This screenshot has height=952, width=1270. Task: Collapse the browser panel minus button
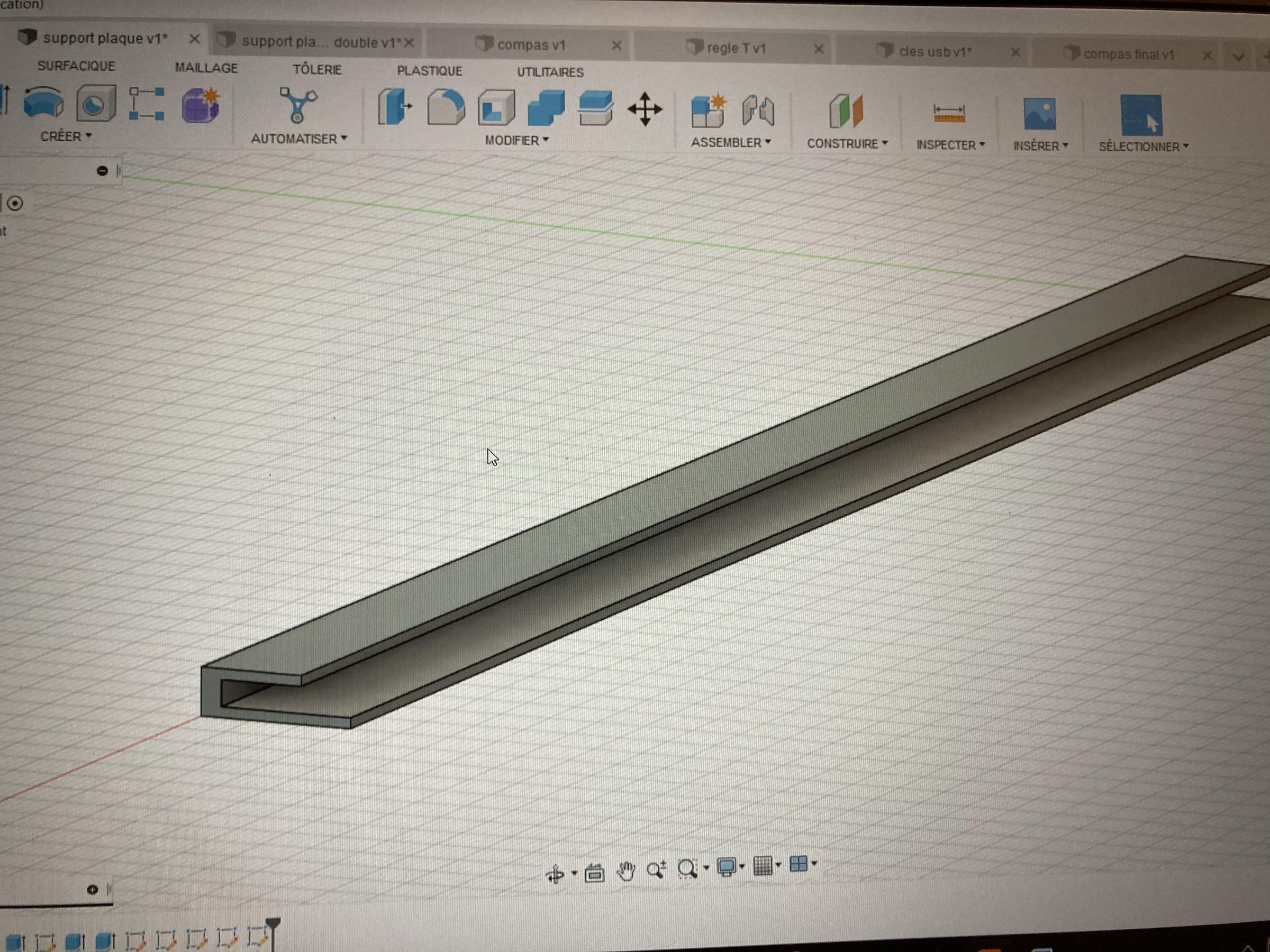coord(102,170)
